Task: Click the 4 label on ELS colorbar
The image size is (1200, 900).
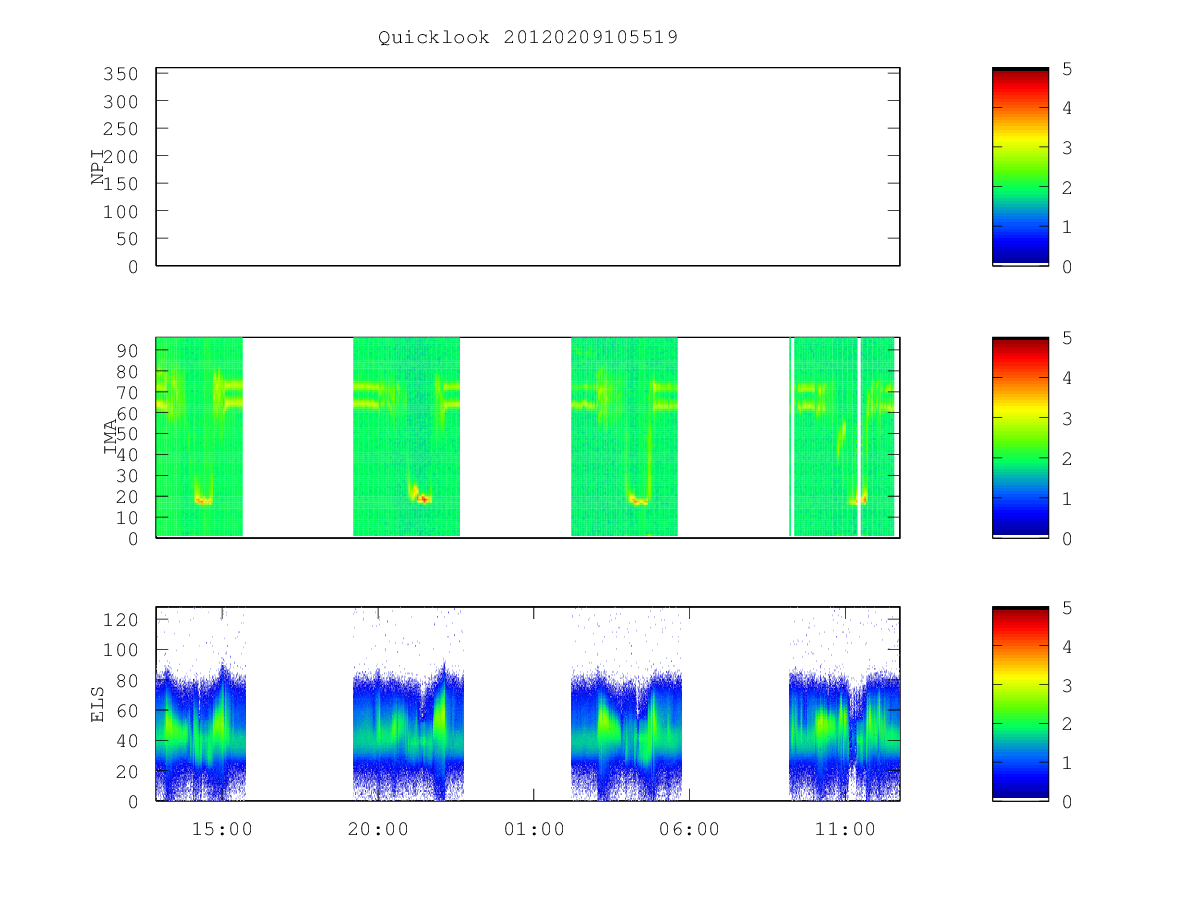Action: [1067, 646]
